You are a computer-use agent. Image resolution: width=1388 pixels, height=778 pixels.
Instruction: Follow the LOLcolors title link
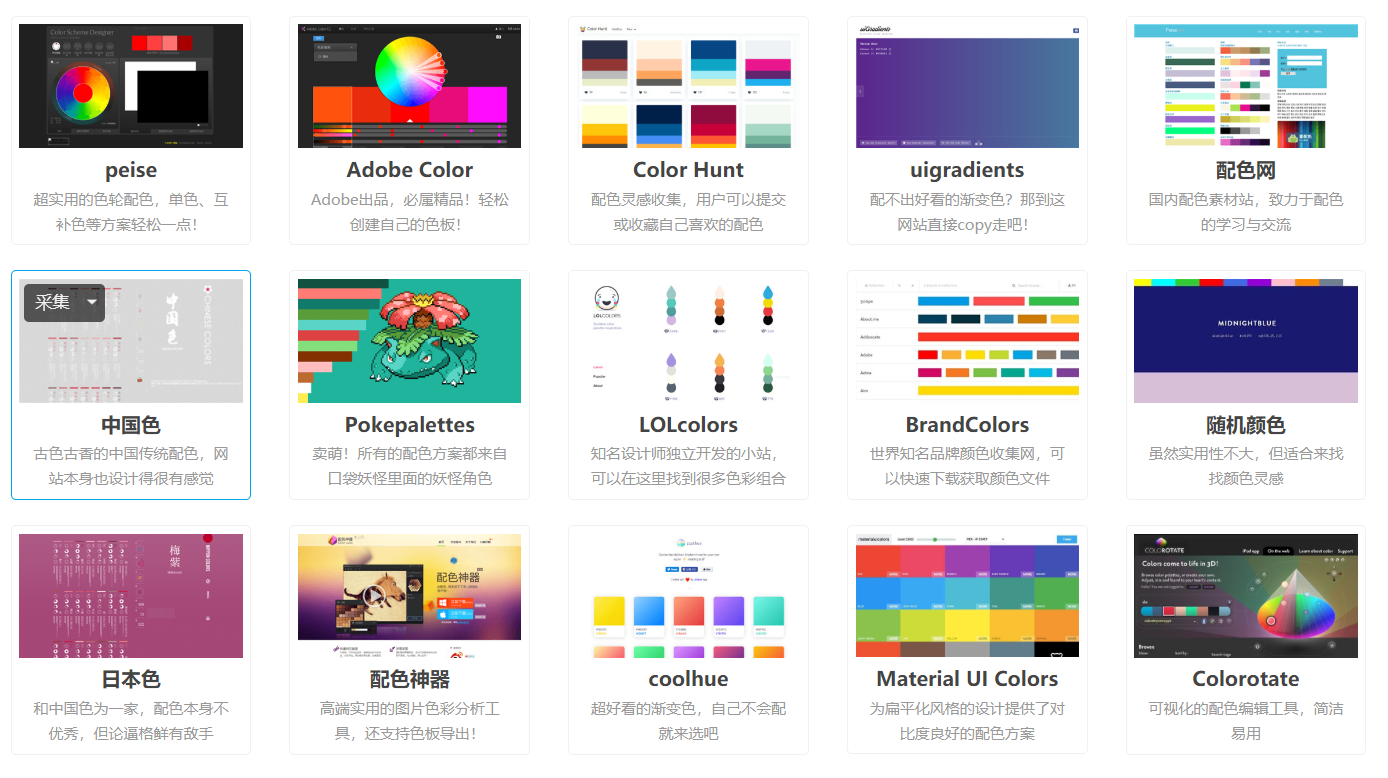[689, 425]
